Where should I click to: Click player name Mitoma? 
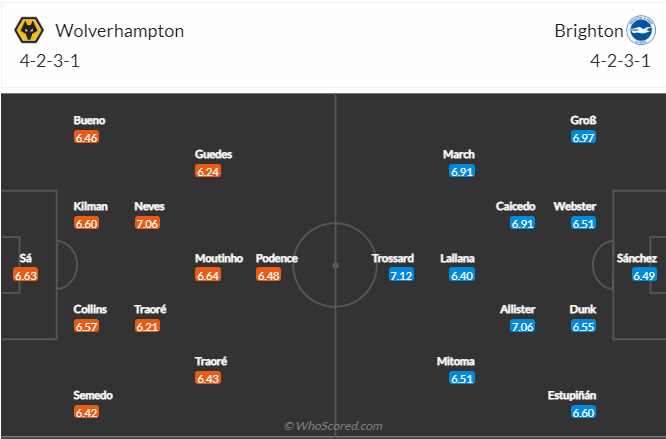click(x=455, y=361)
